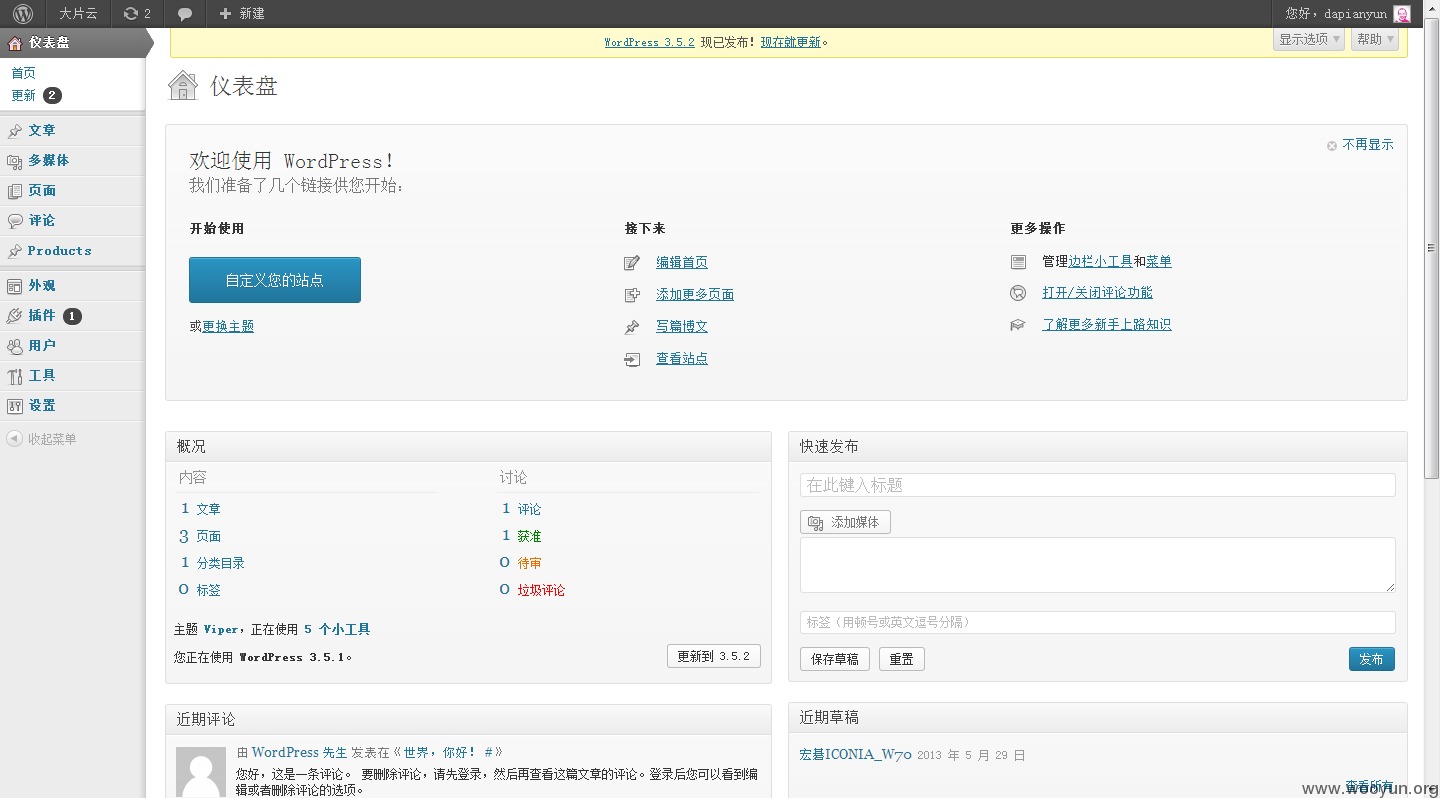The width and height of the screenshot is (1440, 798).
Task: Click 文章 count link in 概况
Action: click(x=208, y=509)
